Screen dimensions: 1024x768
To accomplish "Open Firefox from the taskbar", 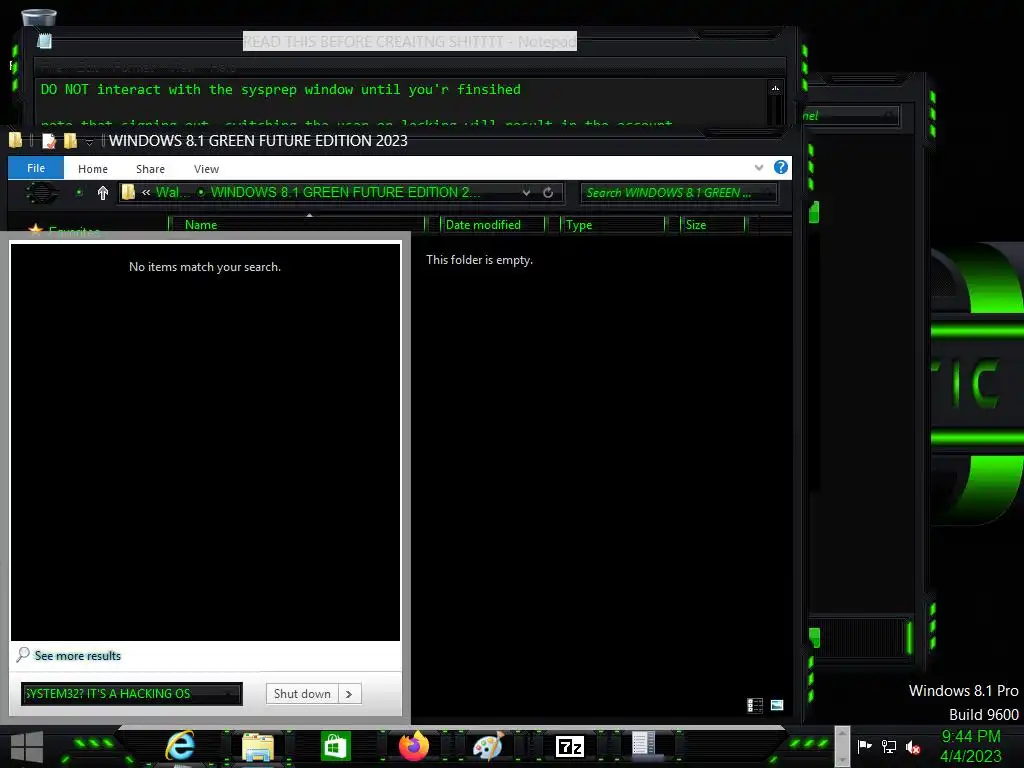I will [x=413, y=746].
